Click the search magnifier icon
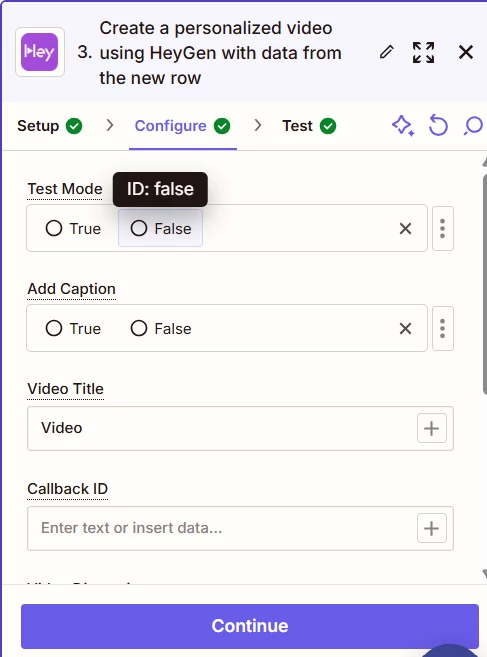The height and width of the screenshot is (657, 487). point(474,126)
